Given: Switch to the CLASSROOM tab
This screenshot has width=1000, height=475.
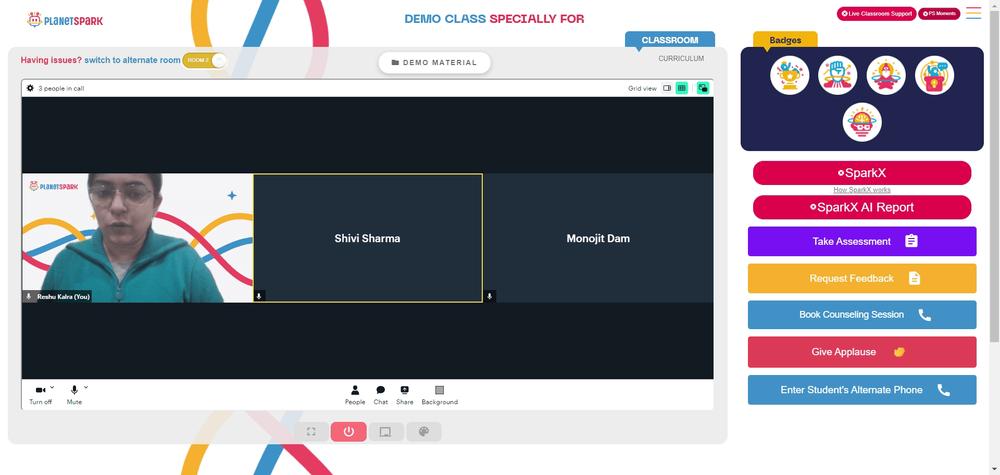Looking at the screenshot, I should coord(670,40).
